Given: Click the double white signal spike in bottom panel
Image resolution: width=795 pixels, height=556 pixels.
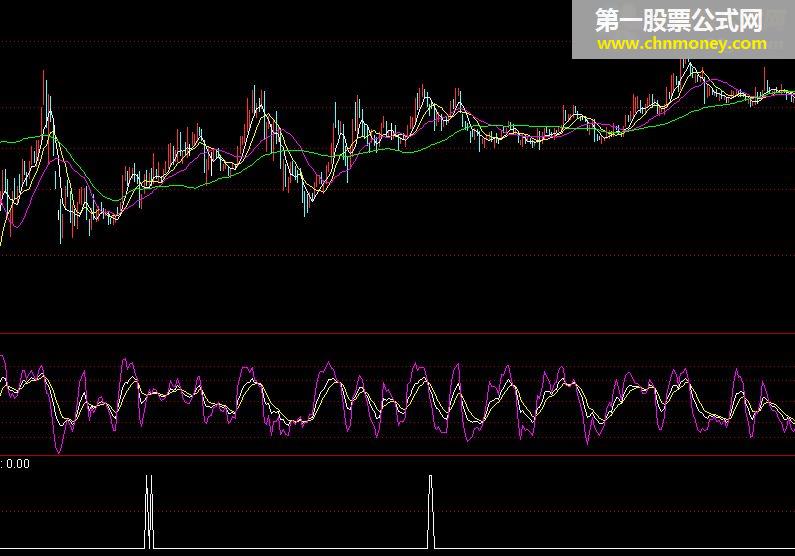Looking at the screenshot, I should pos(149,511).
